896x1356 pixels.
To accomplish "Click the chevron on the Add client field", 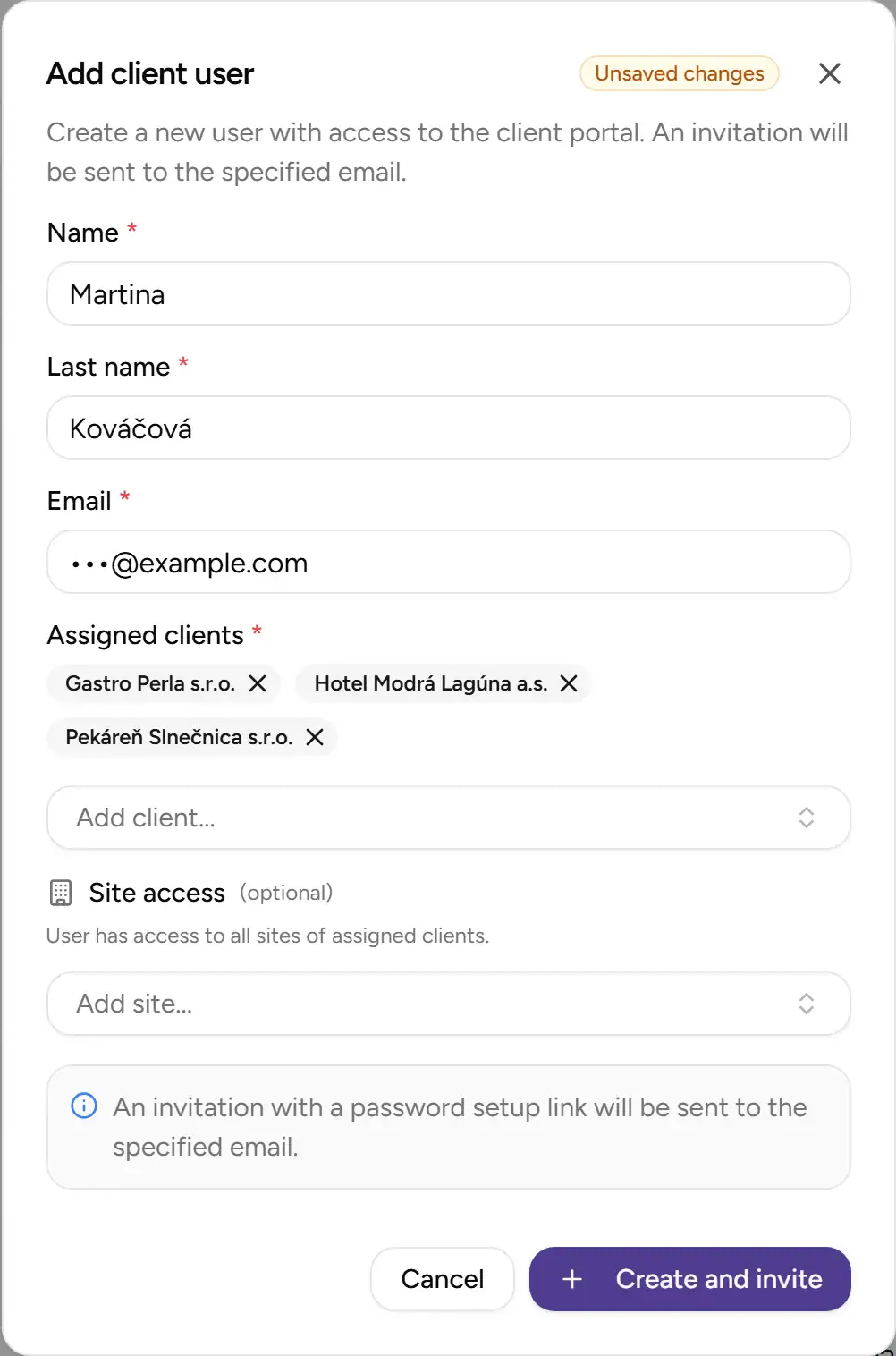I will pyautogui.click(x=806, y=818).
